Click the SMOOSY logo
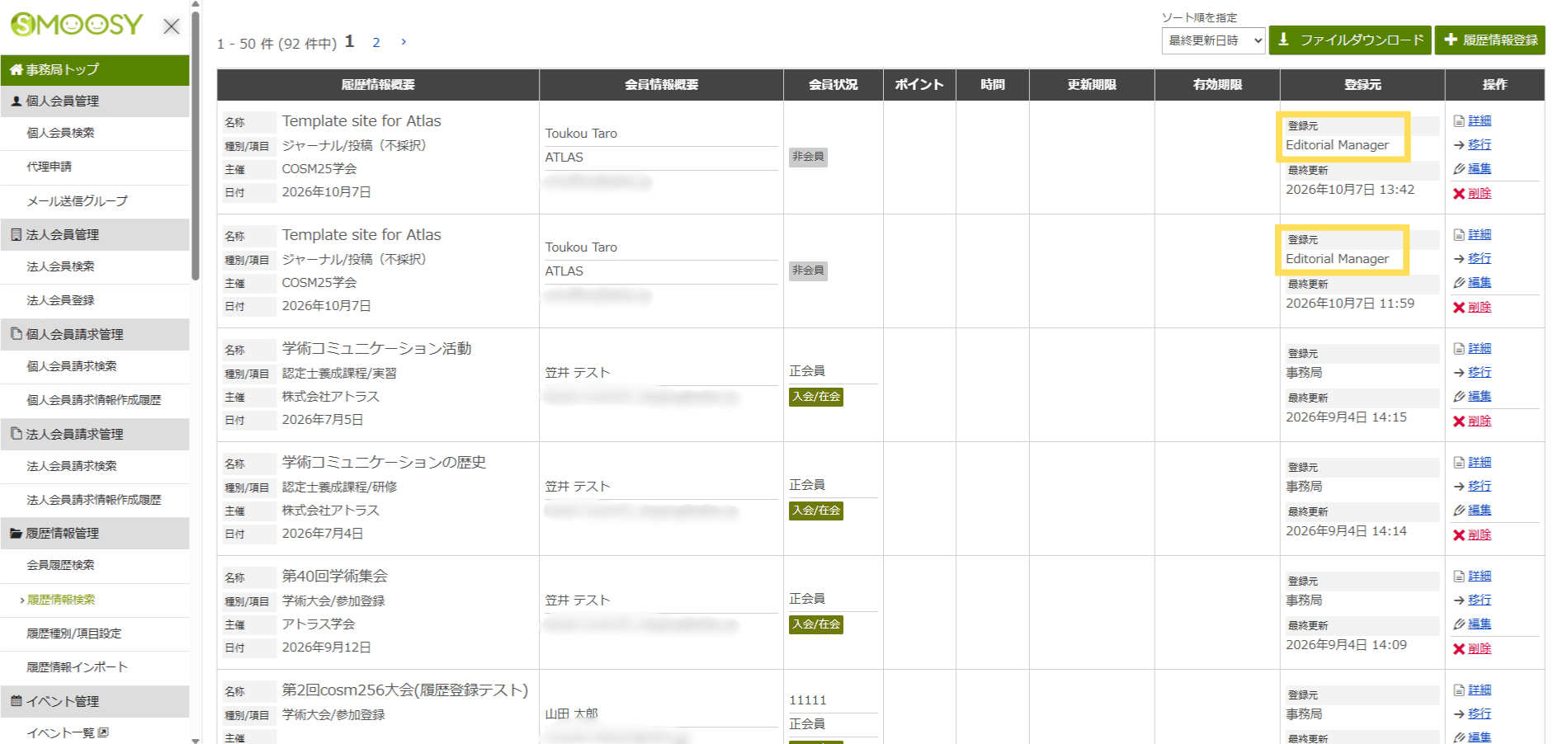1568x744 pixels. (77, 25)
